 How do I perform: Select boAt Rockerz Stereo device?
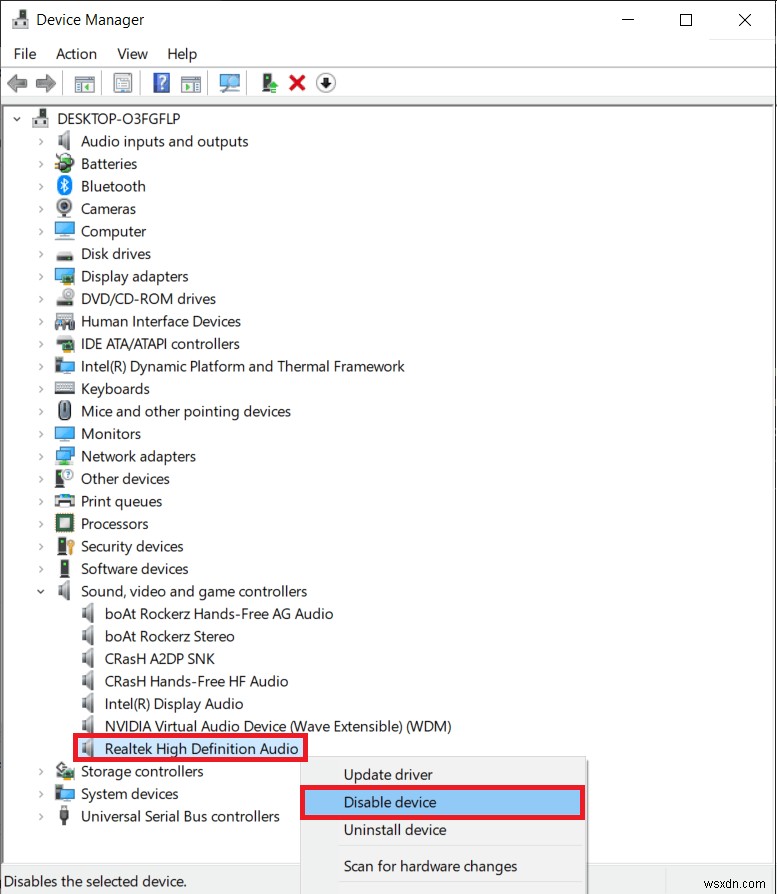coord(169,636)
